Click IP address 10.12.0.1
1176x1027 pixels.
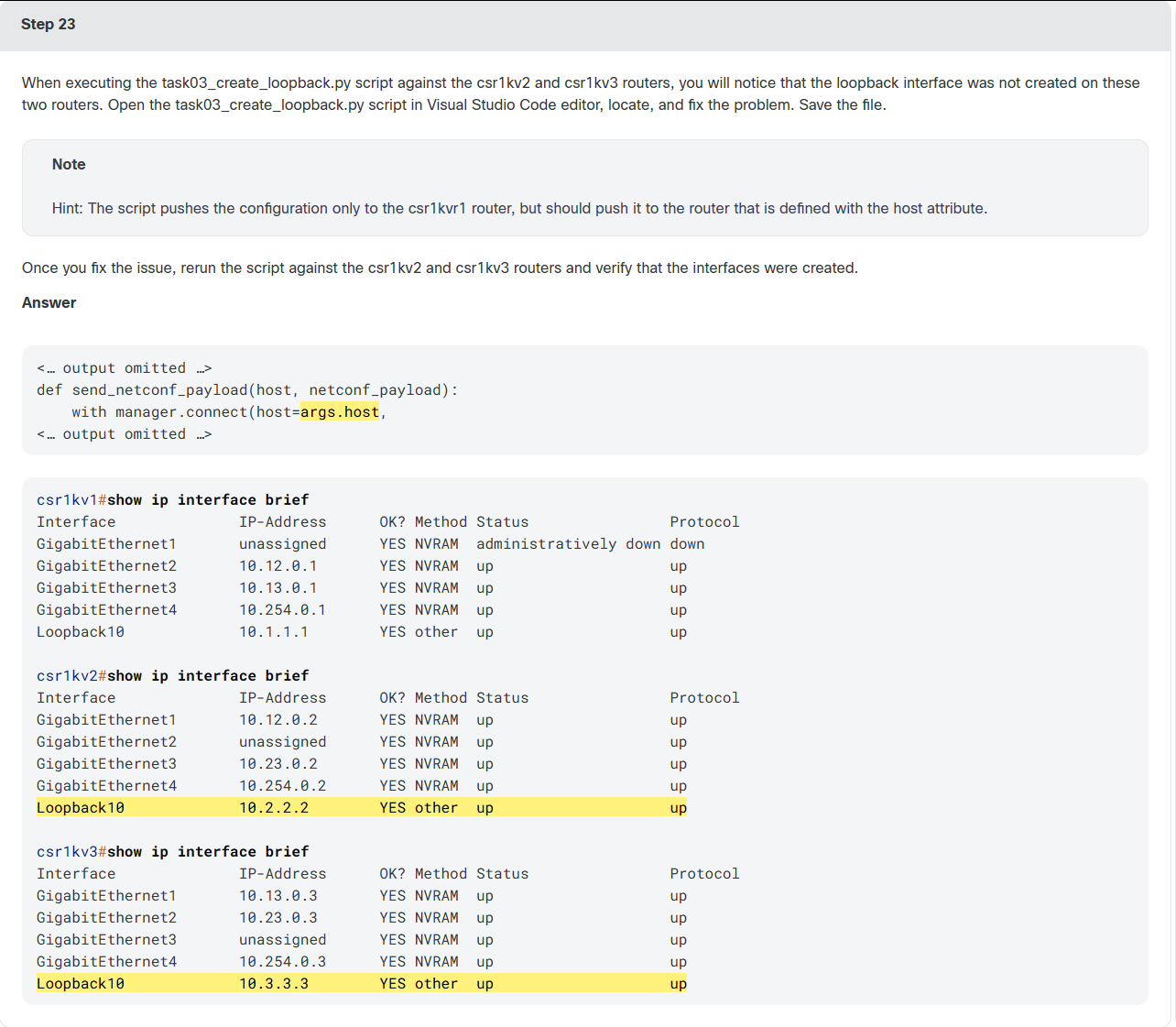point(278,566)
